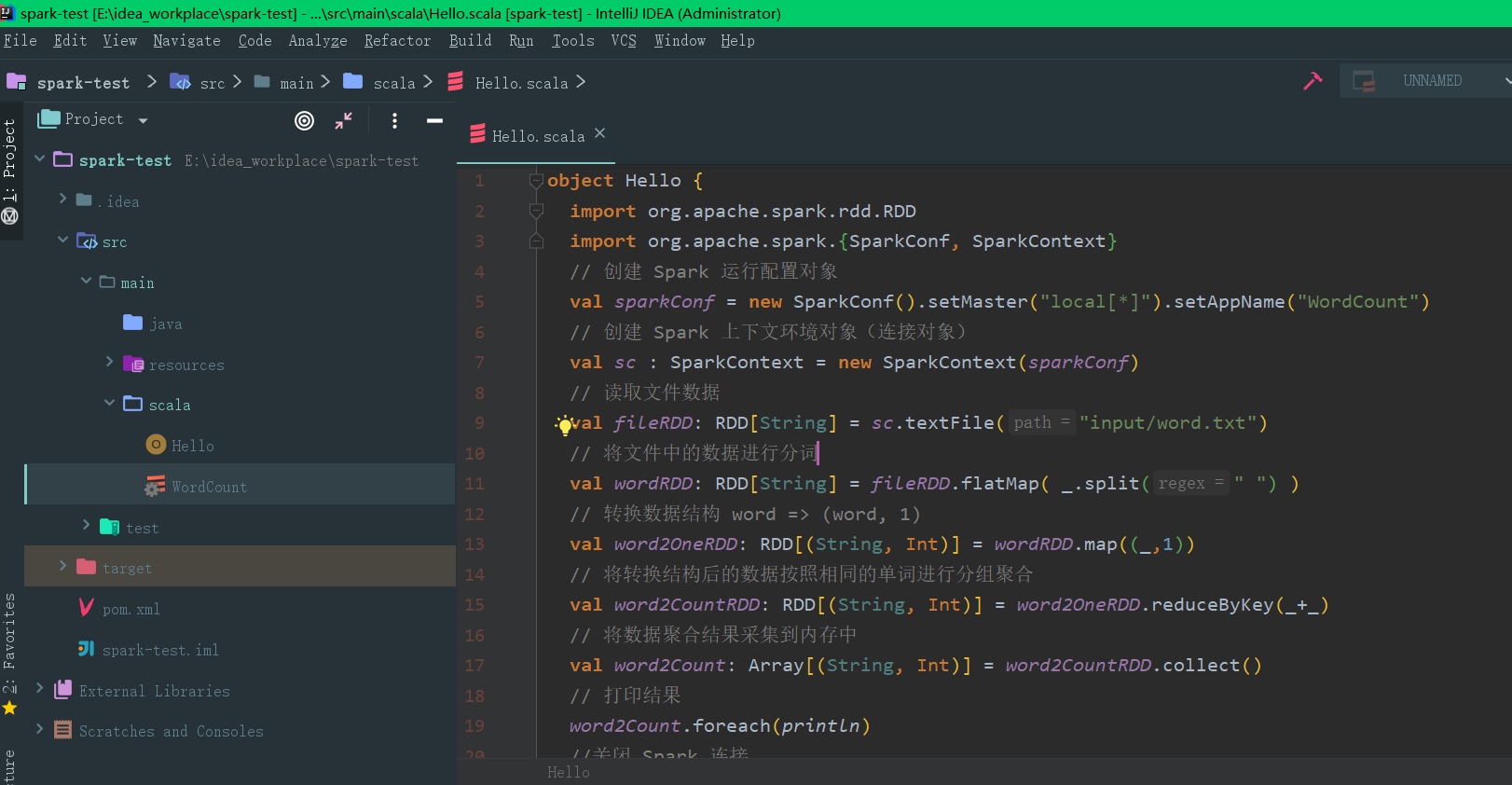
Task: Click the run configuration icon beside UNNAMED
Action: 1364,81
